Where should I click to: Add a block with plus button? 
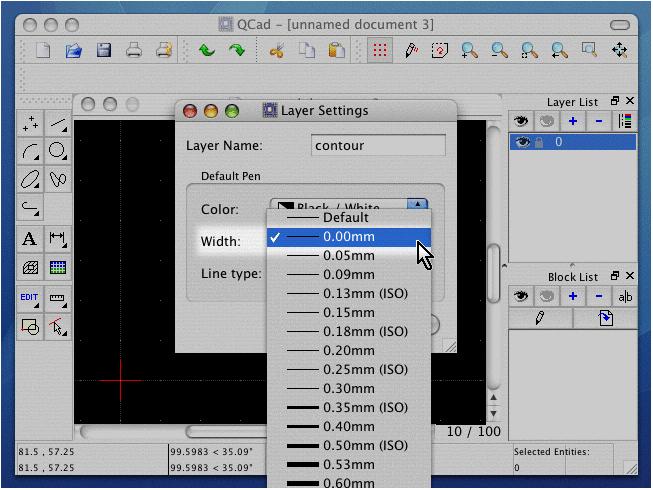pyautogui.click(x=573, y=296)
